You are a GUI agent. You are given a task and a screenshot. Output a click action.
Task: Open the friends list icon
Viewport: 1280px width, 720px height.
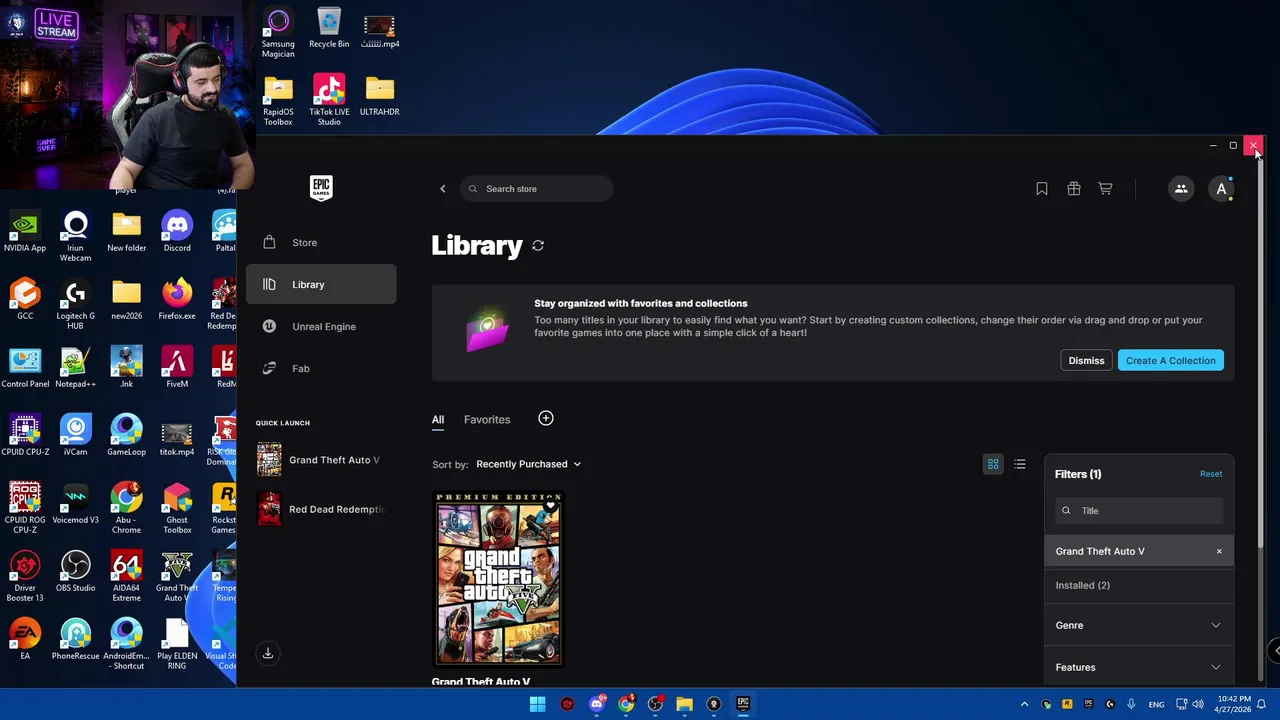(1181, 189)
